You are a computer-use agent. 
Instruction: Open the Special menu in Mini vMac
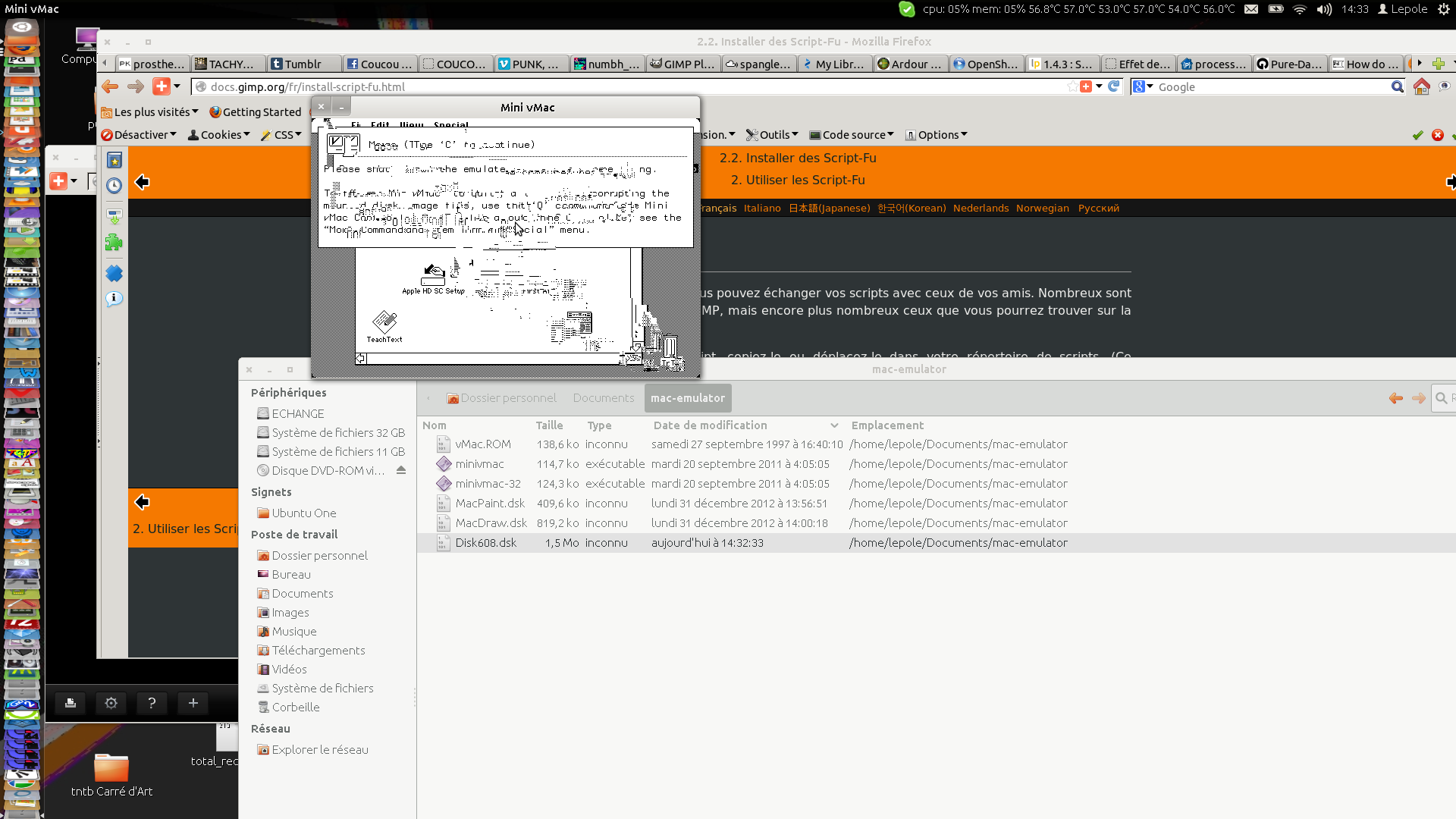[451, 125]
